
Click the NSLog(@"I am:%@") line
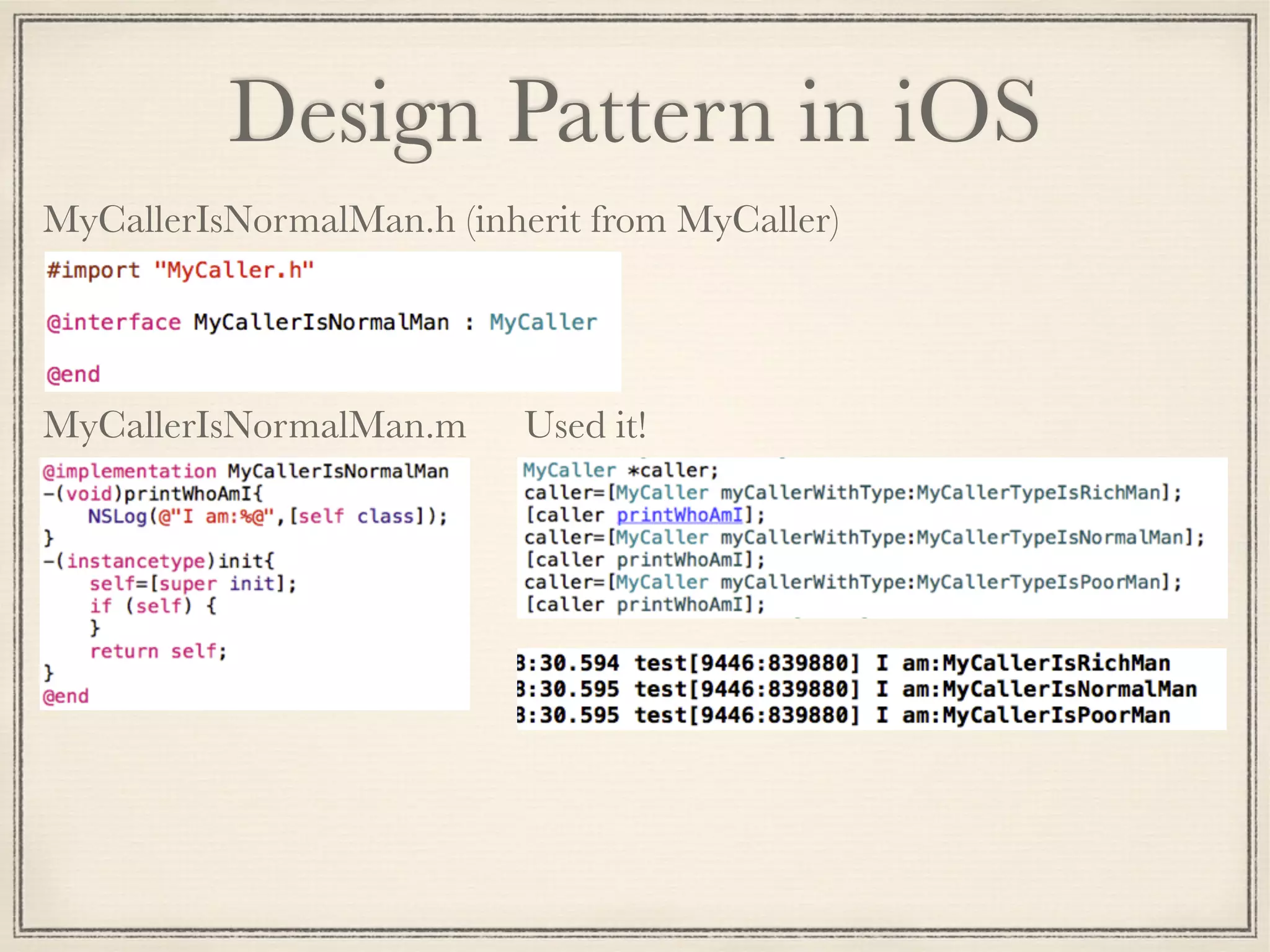click(x=267, y=516)
